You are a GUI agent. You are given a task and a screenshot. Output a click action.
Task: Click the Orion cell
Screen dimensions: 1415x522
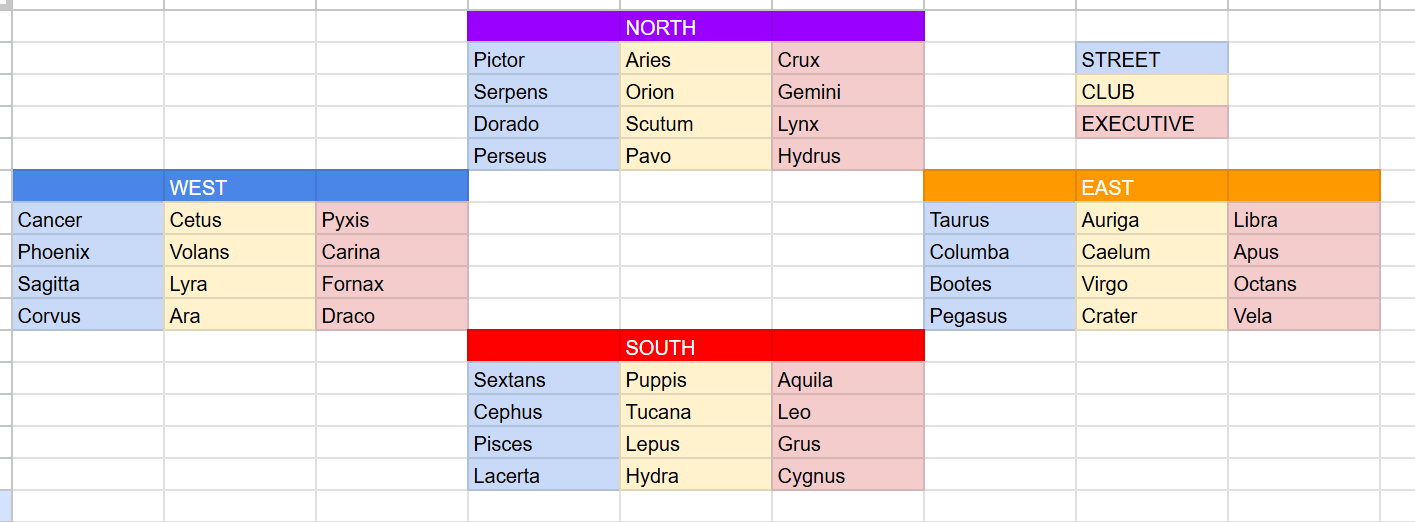pos(696,91)
